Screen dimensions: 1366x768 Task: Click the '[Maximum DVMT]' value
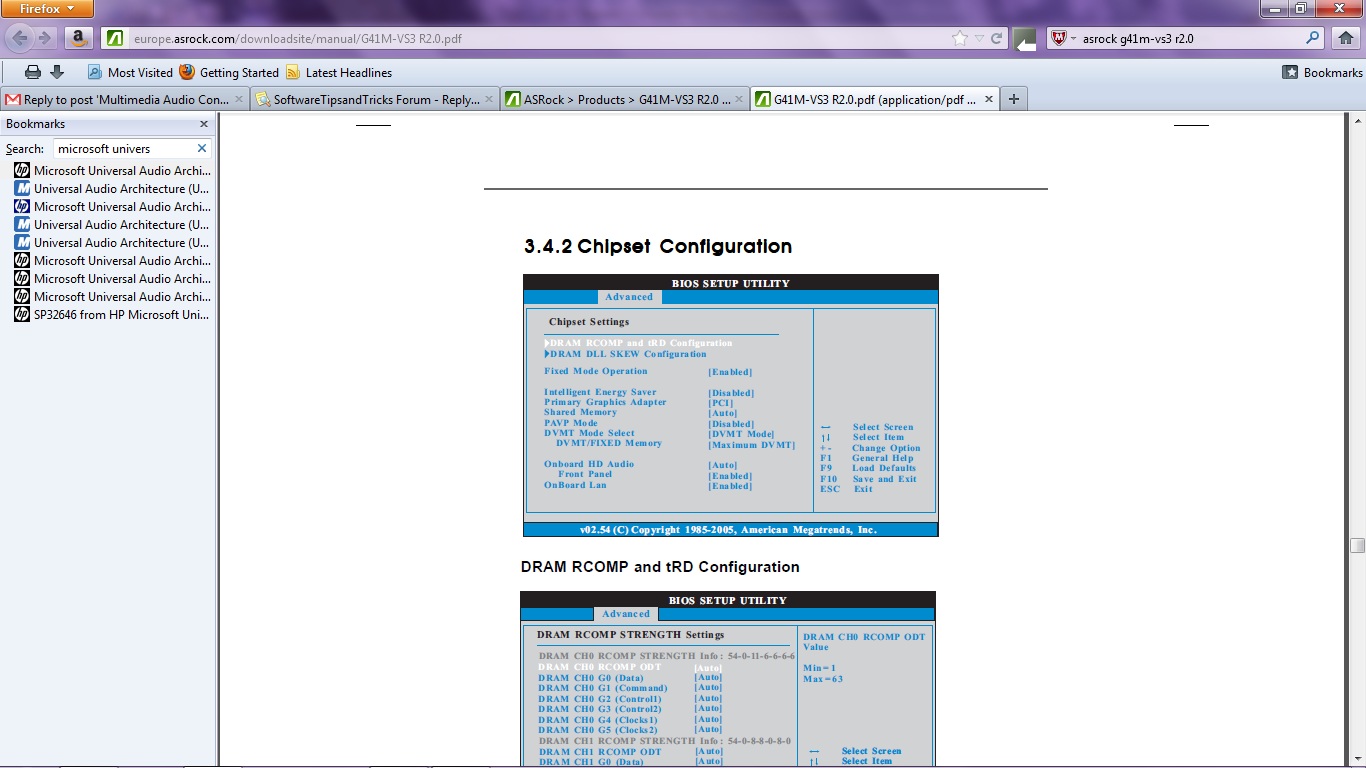(x=751, y=444)
